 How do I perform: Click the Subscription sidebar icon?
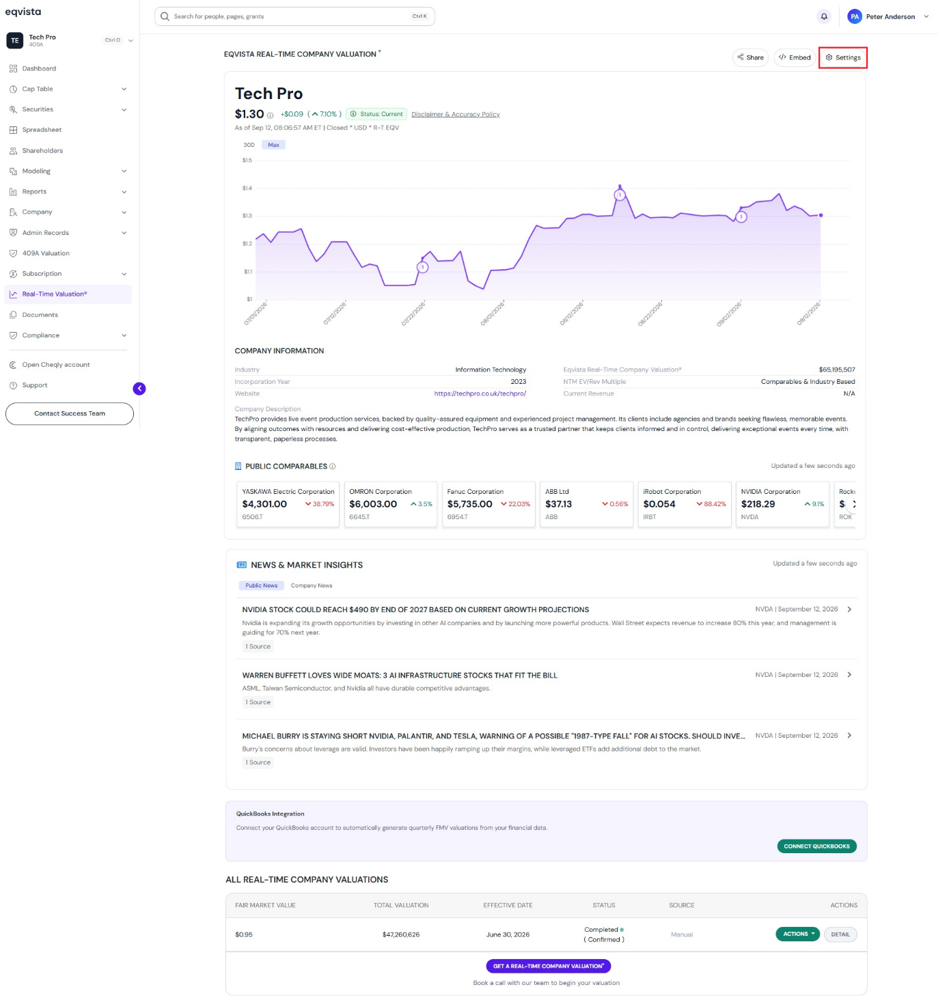click(x=13, y=274)
